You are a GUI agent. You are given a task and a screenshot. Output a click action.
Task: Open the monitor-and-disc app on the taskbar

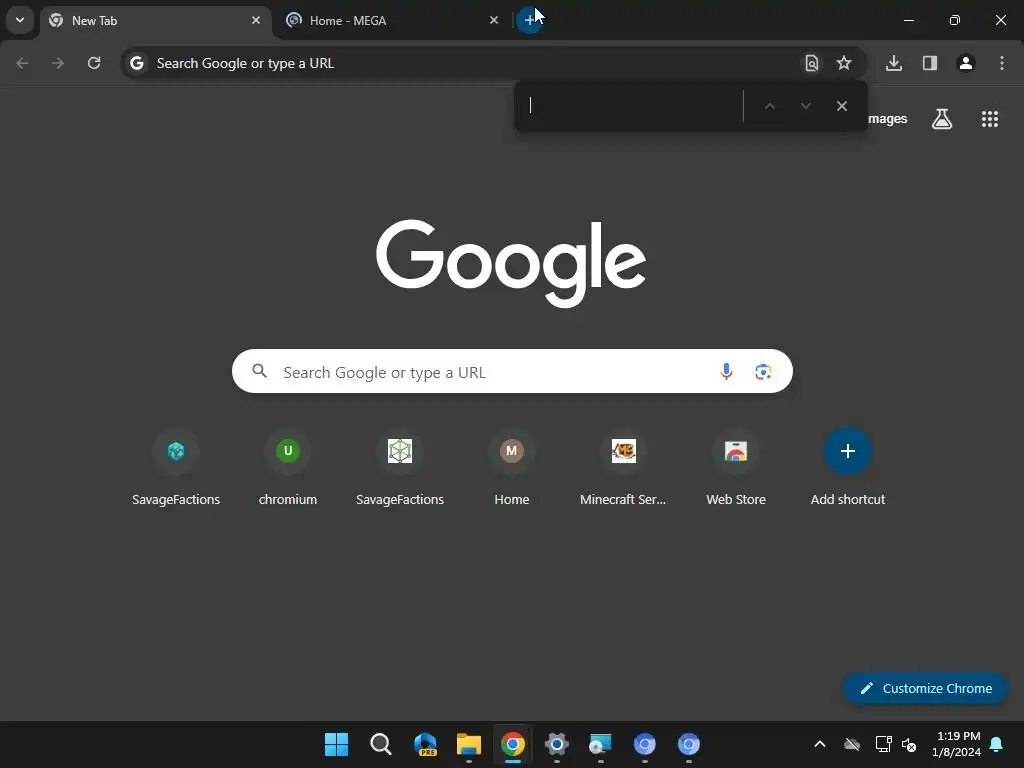(x=600, y=744)
